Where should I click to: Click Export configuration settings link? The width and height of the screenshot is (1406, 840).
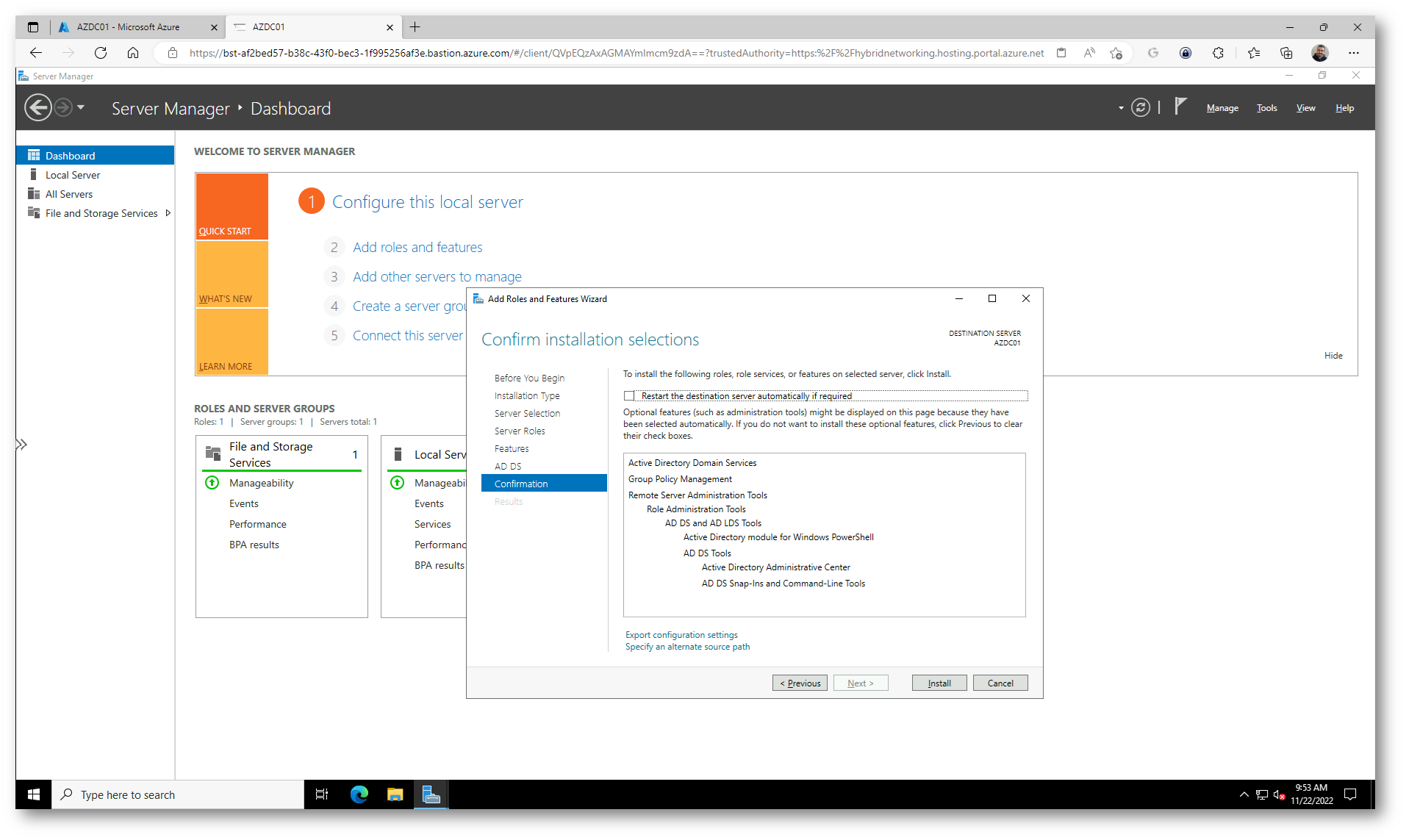(x=681, y=635)
